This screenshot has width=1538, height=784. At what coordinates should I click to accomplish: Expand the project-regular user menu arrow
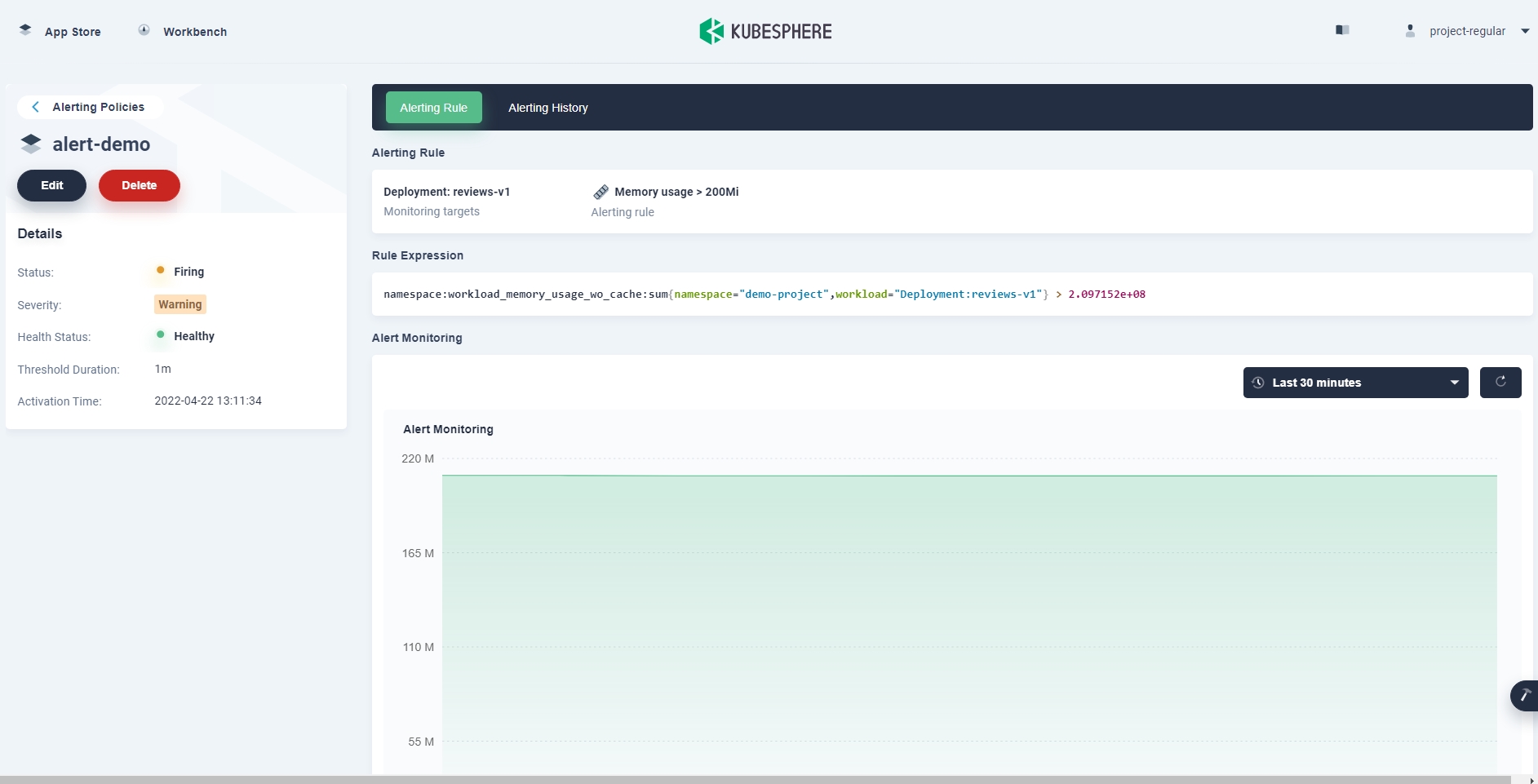(1524, 31)
